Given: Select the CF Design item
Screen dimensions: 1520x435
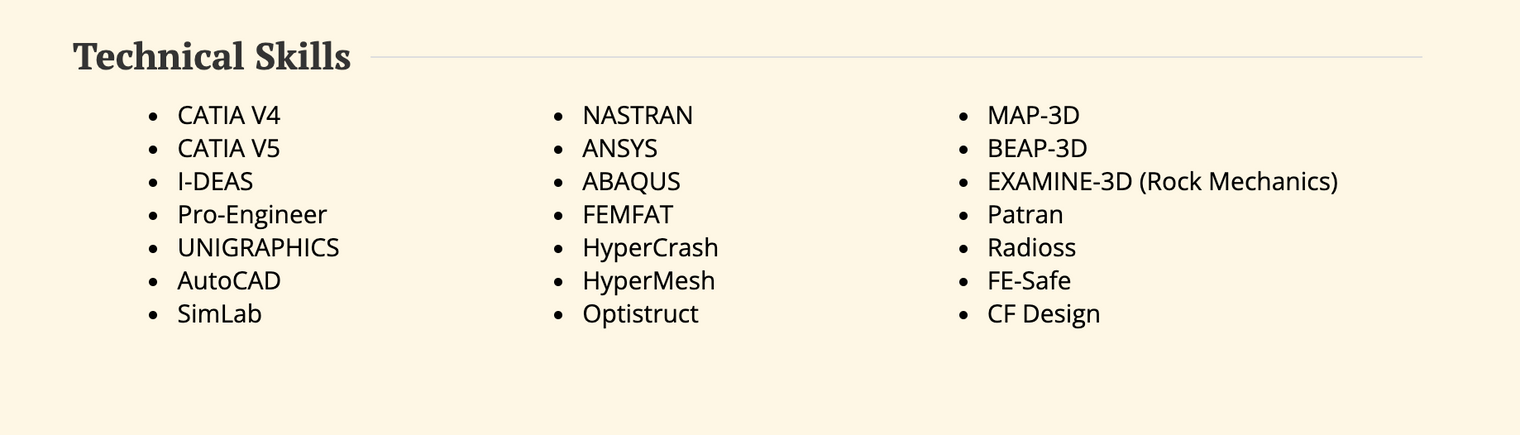Looking at the screenshot, I should tap(1044, 314).
